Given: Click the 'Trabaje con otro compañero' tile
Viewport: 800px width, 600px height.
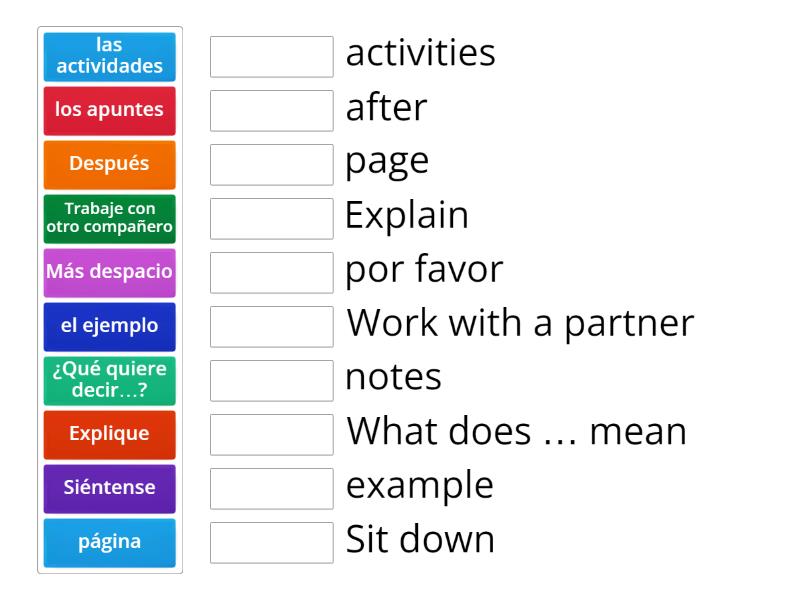Looking at the screenshot, I should [x=110, y=218].
